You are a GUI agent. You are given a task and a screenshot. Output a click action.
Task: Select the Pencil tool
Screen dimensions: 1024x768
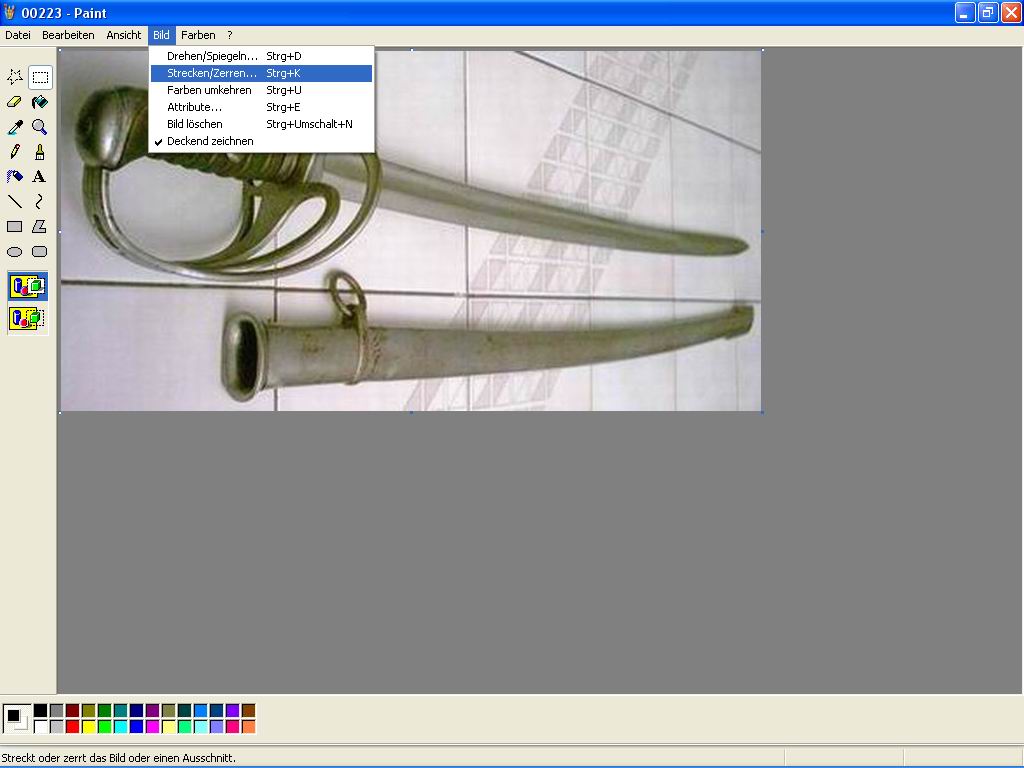(15, 152)
